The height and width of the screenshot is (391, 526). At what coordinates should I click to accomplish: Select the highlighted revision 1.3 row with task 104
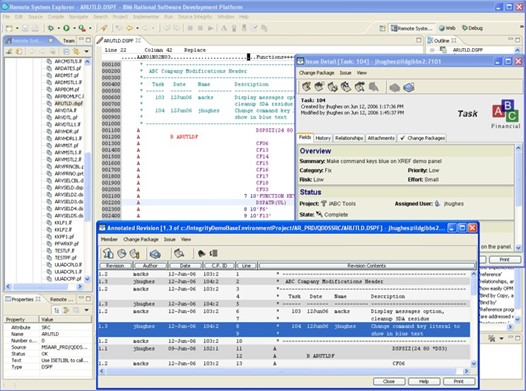[x=284, y=330]
